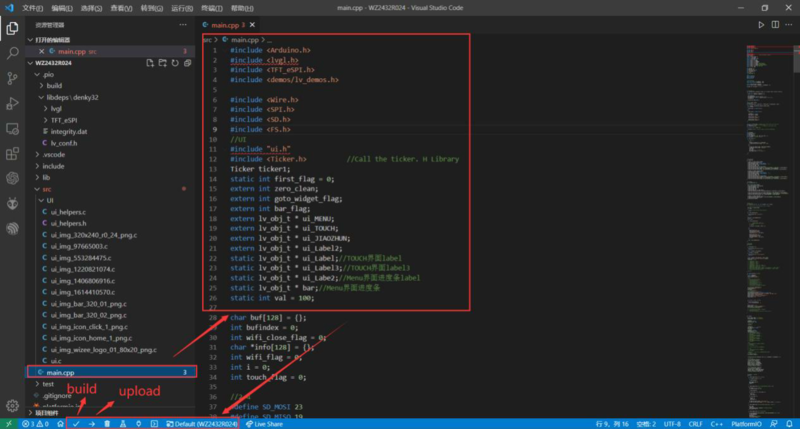The height and width of the screenshot is (429, 800).
Task: Click the feedback icon in status bar
Action: point(774,424)
